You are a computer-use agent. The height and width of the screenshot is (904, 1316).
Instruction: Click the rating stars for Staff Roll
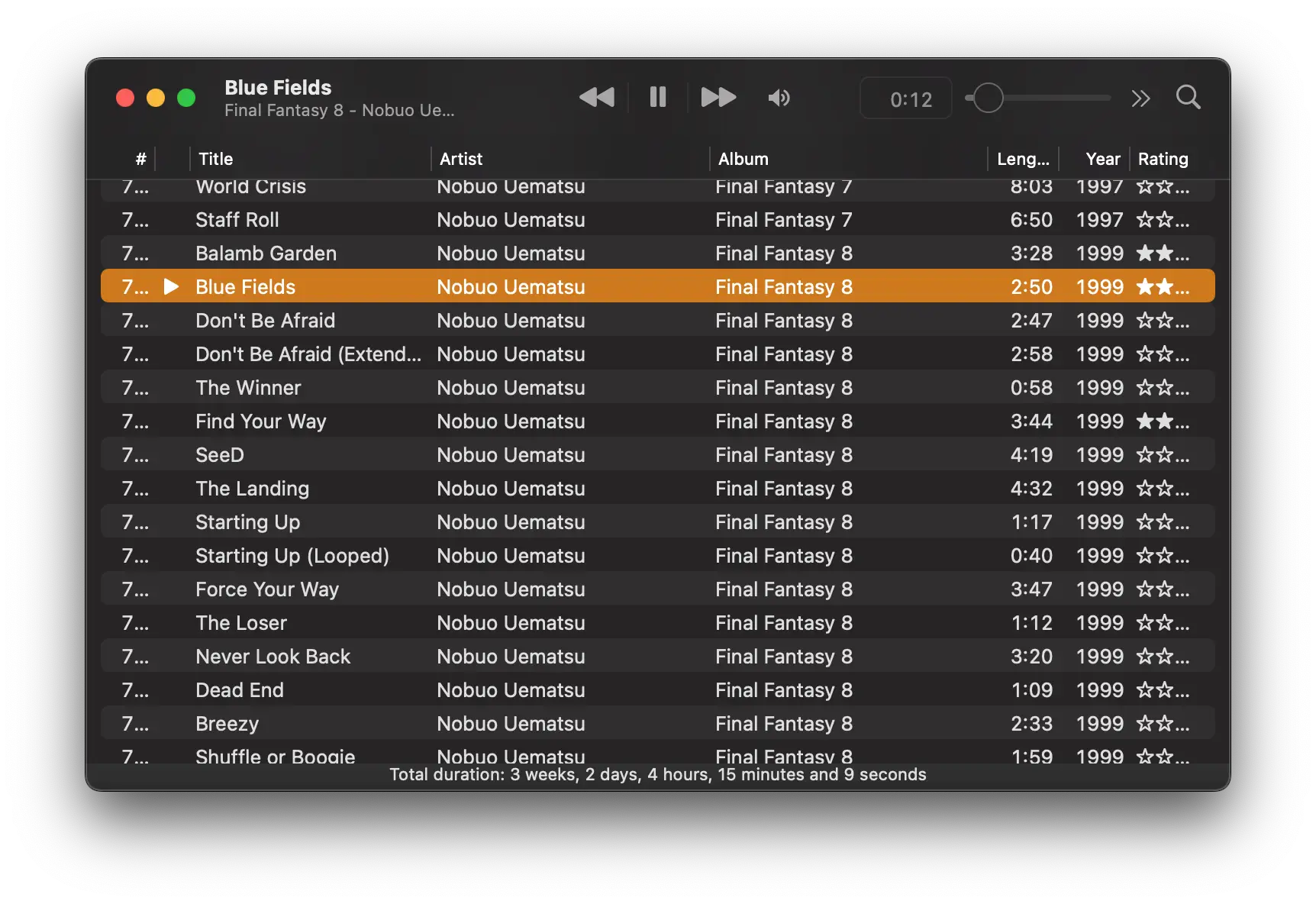tap(1163, 220)
